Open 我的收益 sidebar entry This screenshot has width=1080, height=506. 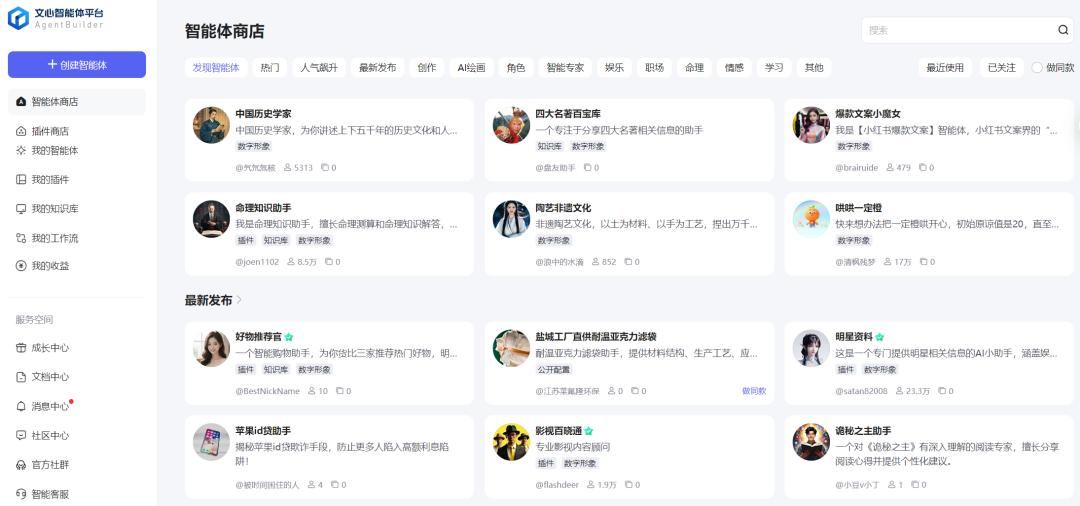(42, 266)
